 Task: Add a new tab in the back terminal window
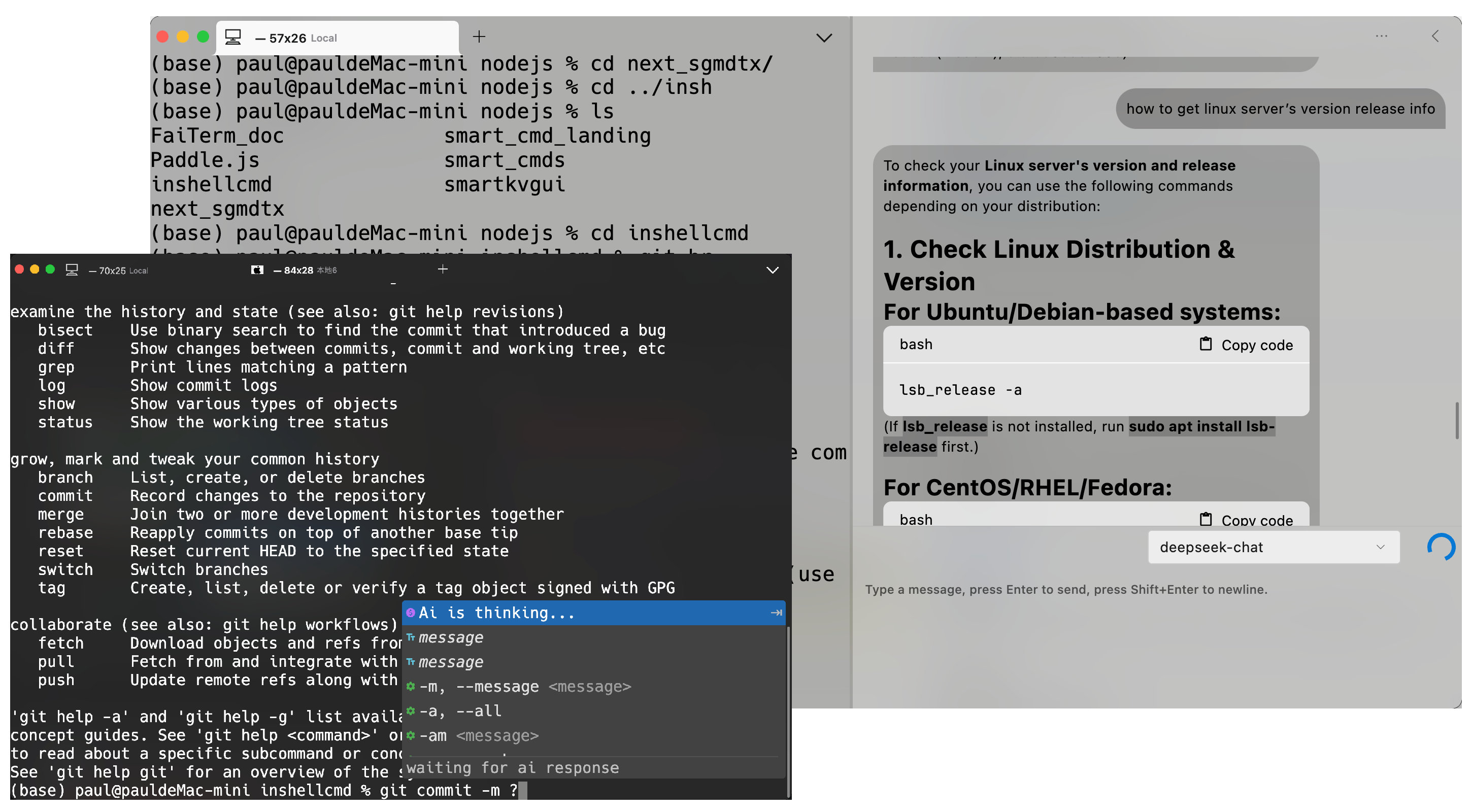point(479,37)
